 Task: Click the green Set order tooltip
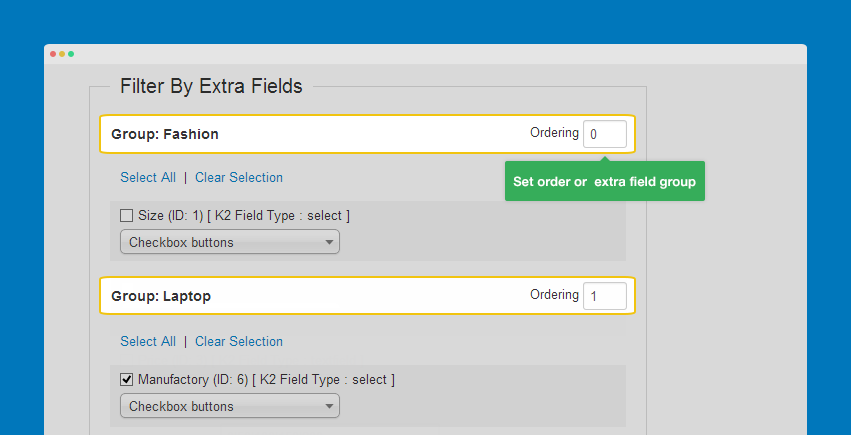605,181
